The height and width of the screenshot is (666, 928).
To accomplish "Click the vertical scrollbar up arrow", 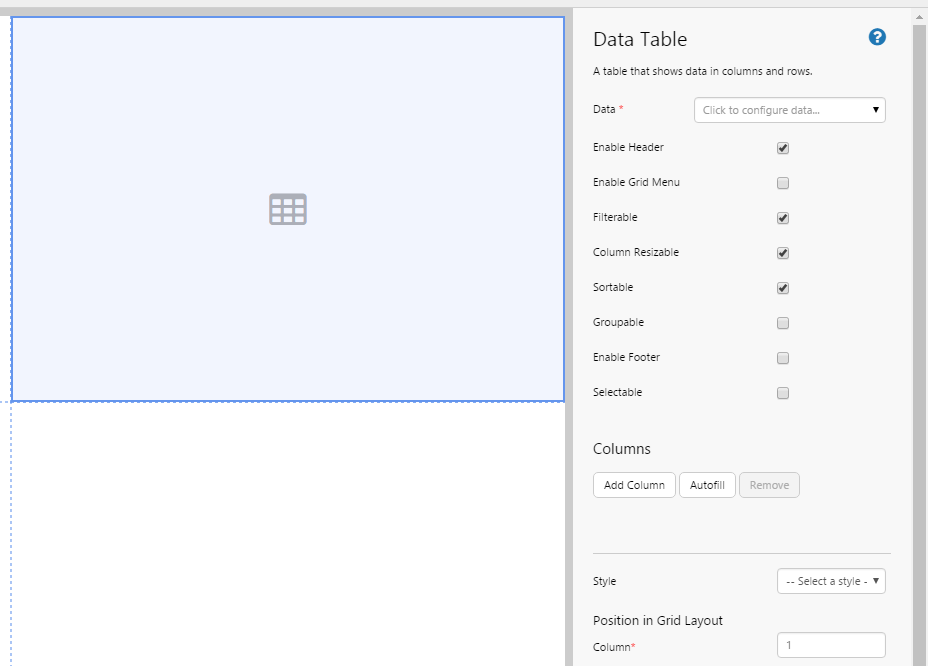I will coord(919,16).
